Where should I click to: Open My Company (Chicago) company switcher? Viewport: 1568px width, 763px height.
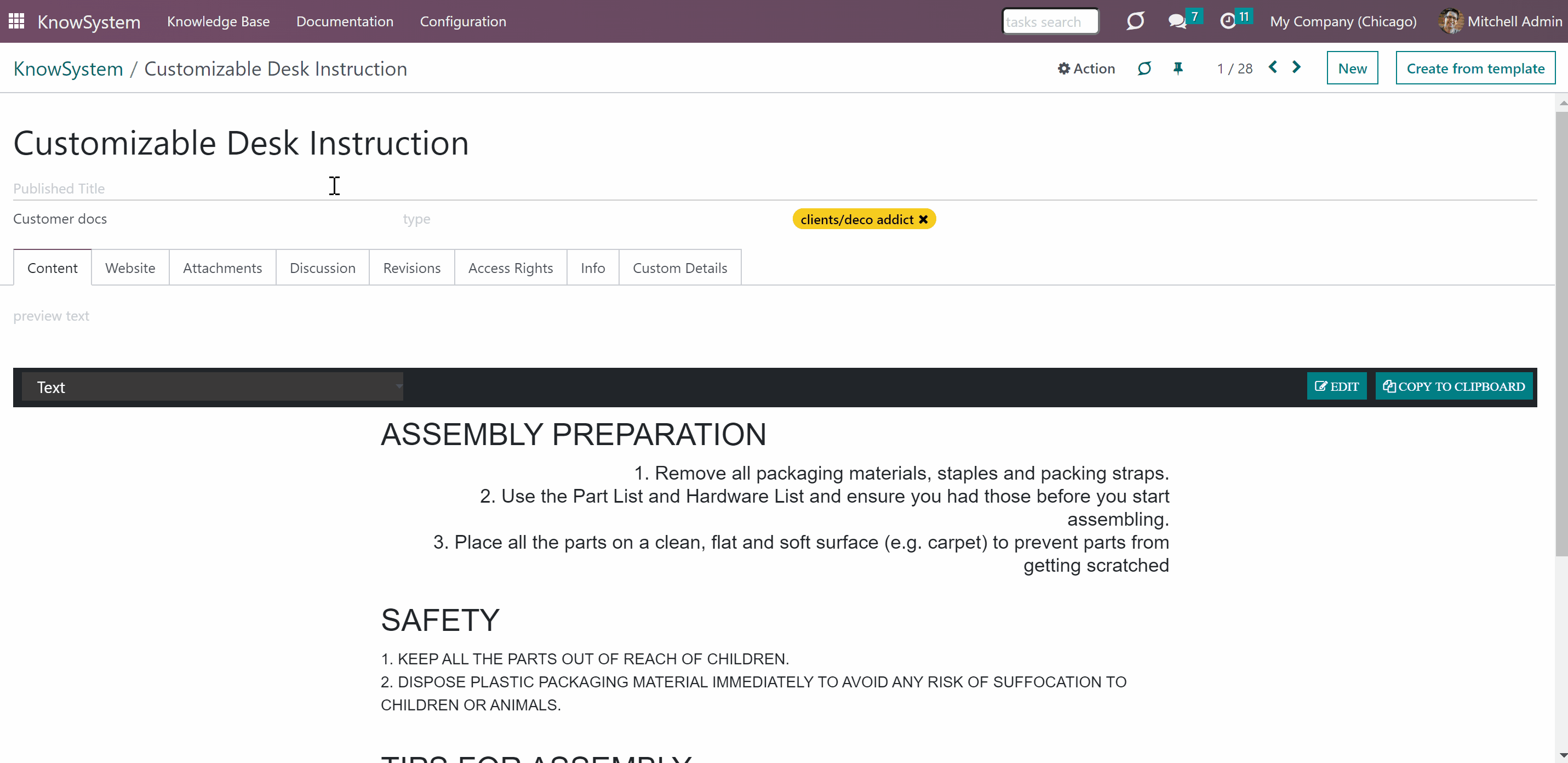click(x=1343, y=21)
